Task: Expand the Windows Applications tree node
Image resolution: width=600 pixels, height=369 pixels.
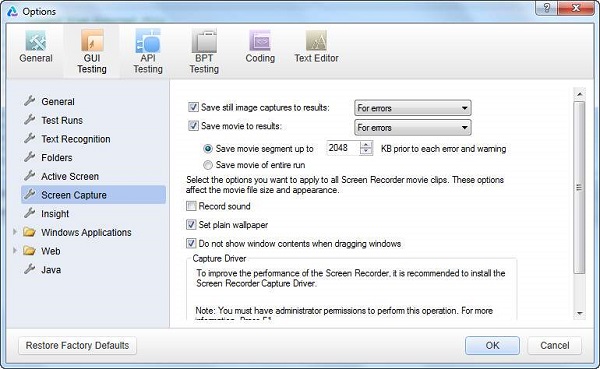Action: [x=15, y=232]
